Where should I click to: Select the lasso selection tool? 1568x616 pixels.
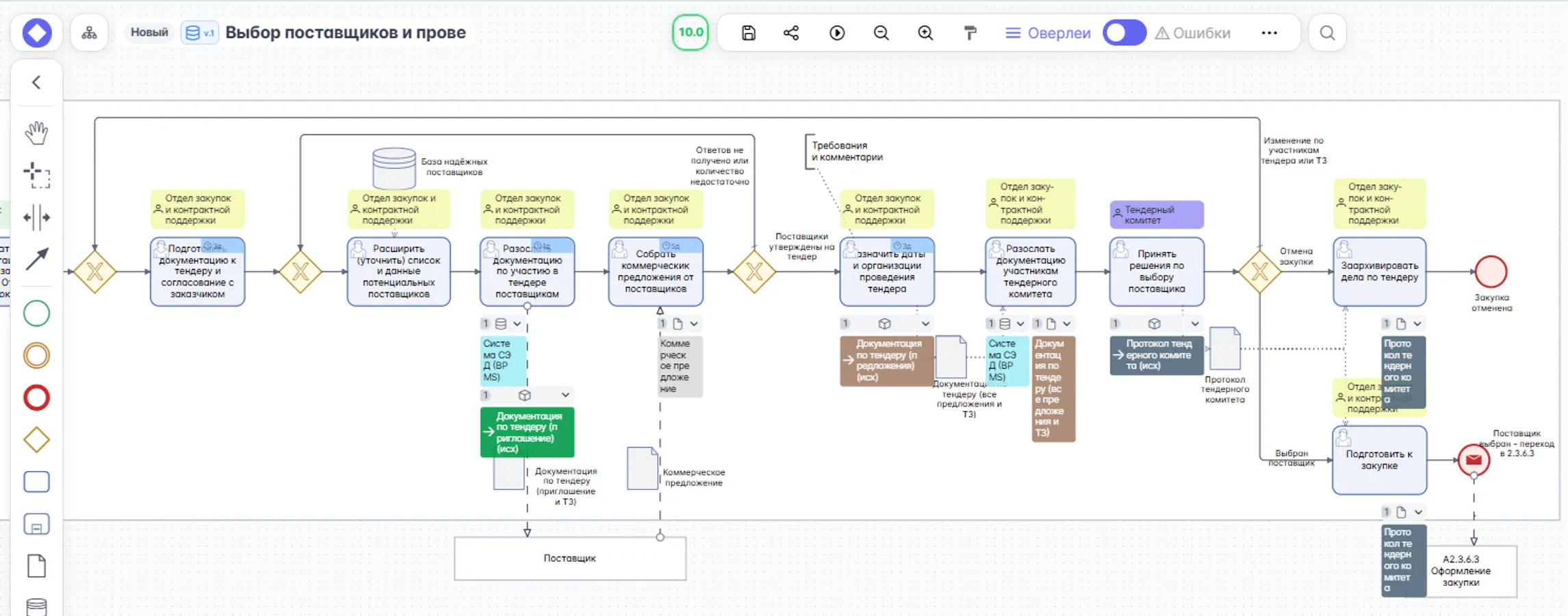coord(37,175)
